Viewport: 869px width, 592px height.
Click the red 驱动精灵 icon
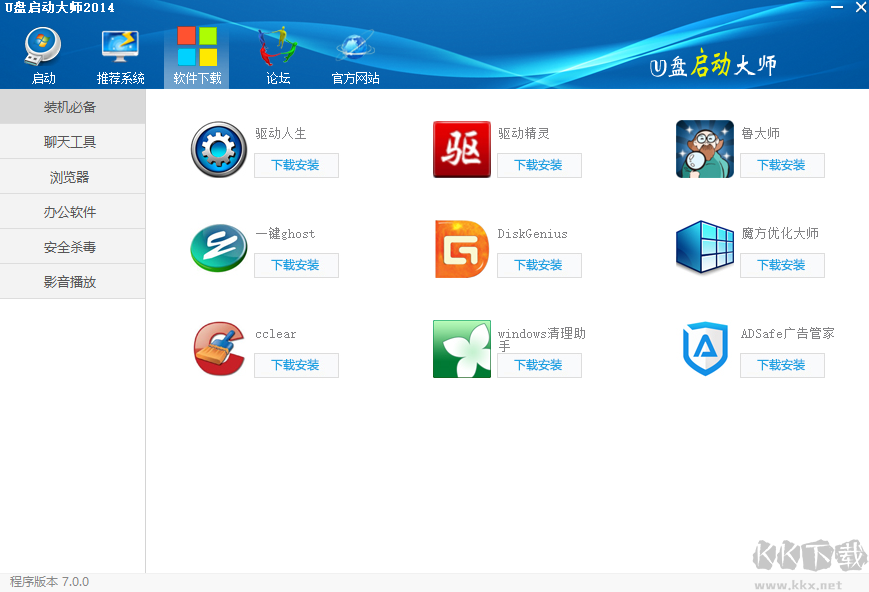point(461,150)
